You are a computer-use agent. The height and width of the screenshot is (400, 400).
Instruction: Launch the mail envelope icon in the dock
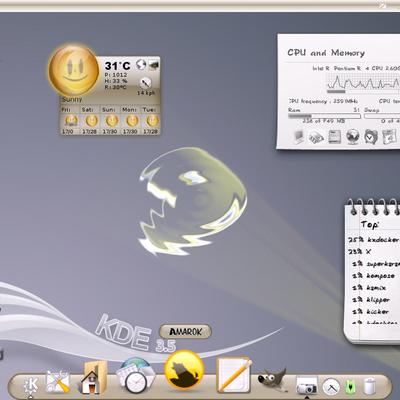click(58, 381)
